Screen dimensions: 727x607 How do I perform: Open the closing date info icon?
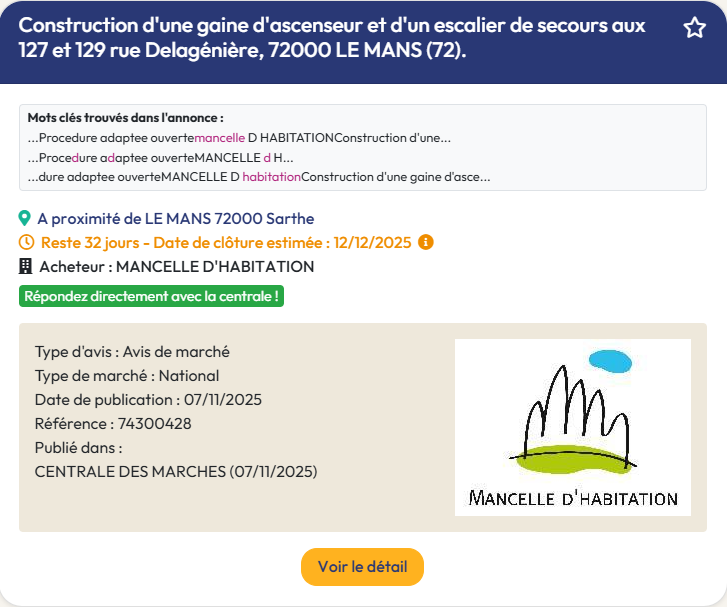[x=425, y=242]
